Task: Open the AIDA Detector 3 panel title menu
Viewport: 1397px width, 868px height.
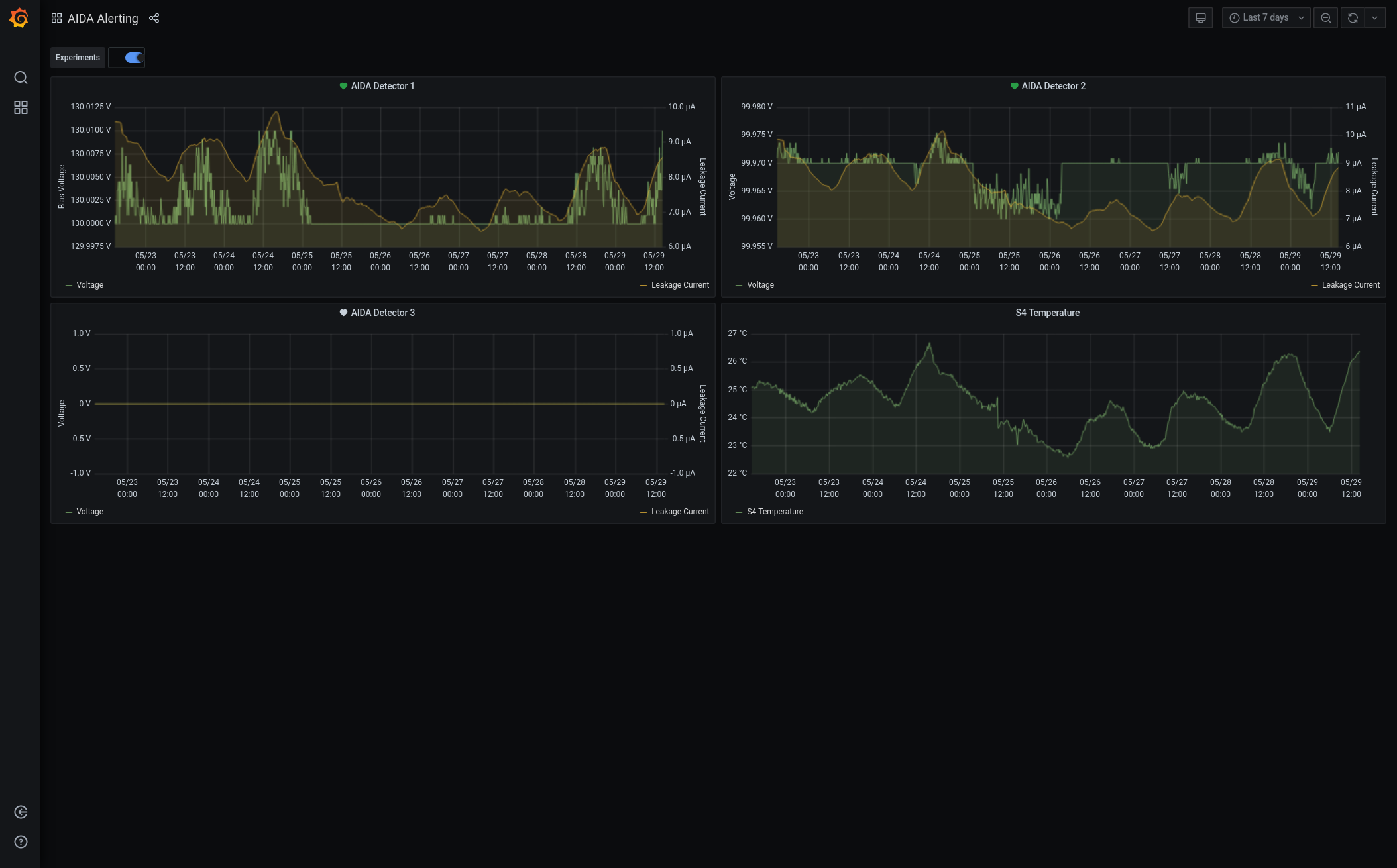Action: coord(382,313)
